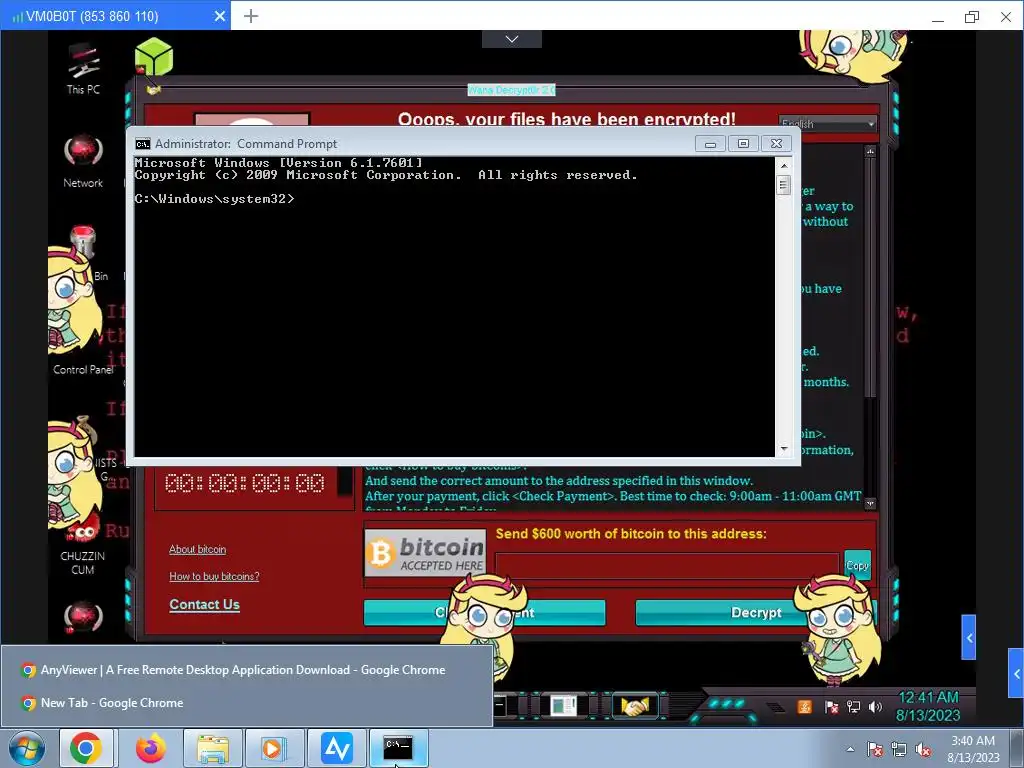Expand the blue arrow tab at window edge
The height and width of the screenshot is (768, 1024).
coord(1016,673)
